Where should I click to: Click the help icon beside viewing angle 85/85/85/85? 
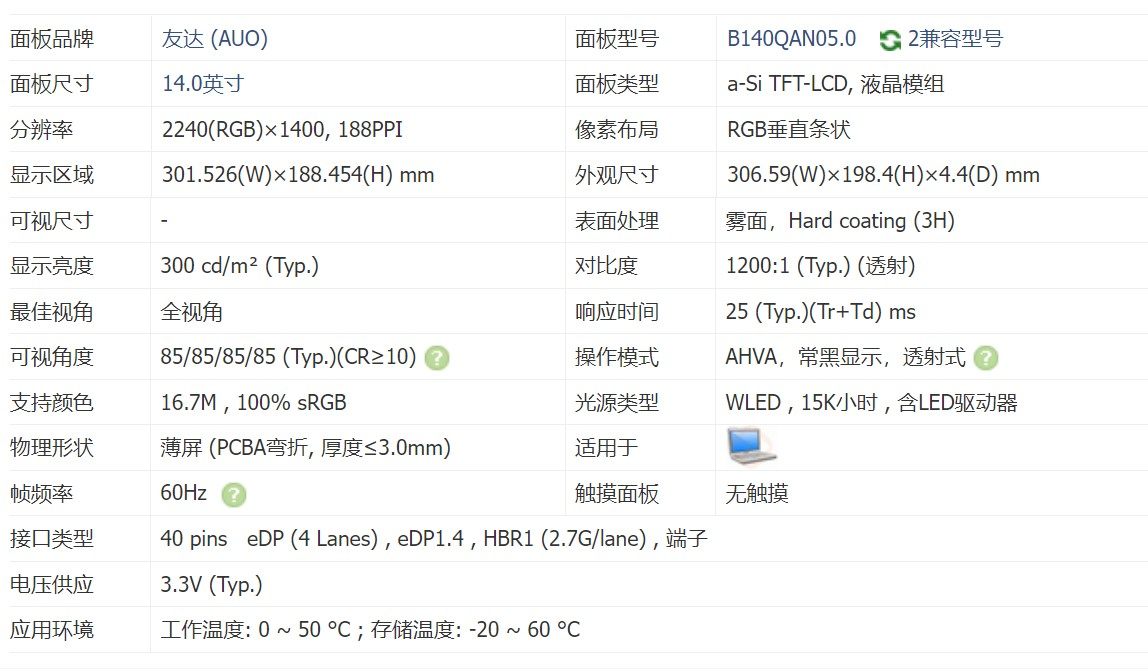coord(437,358)
